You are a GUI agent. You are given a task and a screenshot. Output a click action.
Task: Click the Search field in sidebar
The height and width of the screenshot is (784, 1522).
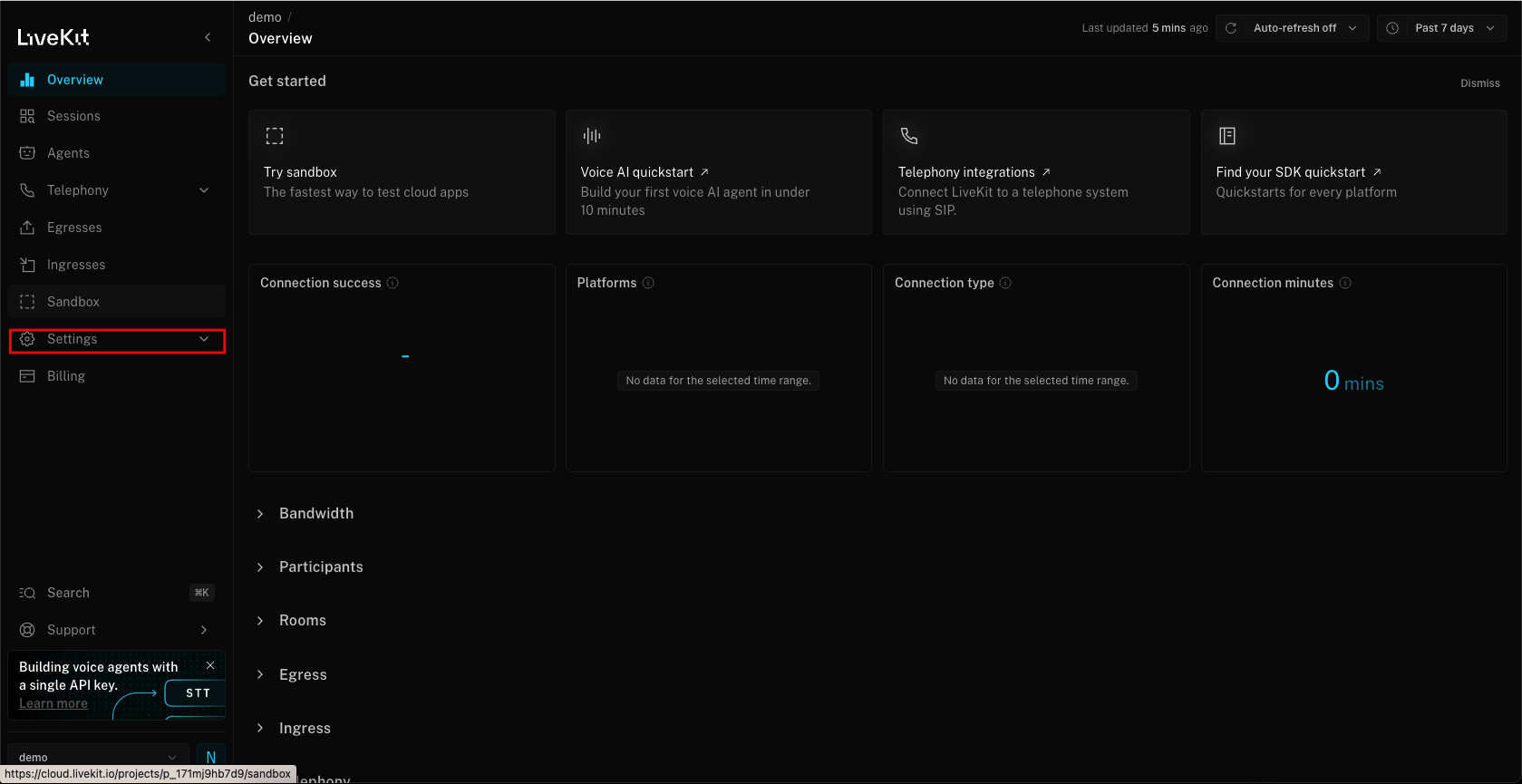pos(69,593)
